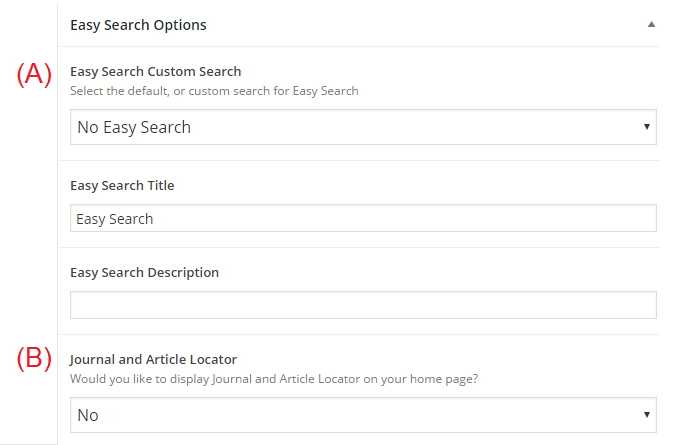The height and width of the screenshot is (445, 673).
Task: Click the red (B) annotation marker
Action: coord(34,359)
